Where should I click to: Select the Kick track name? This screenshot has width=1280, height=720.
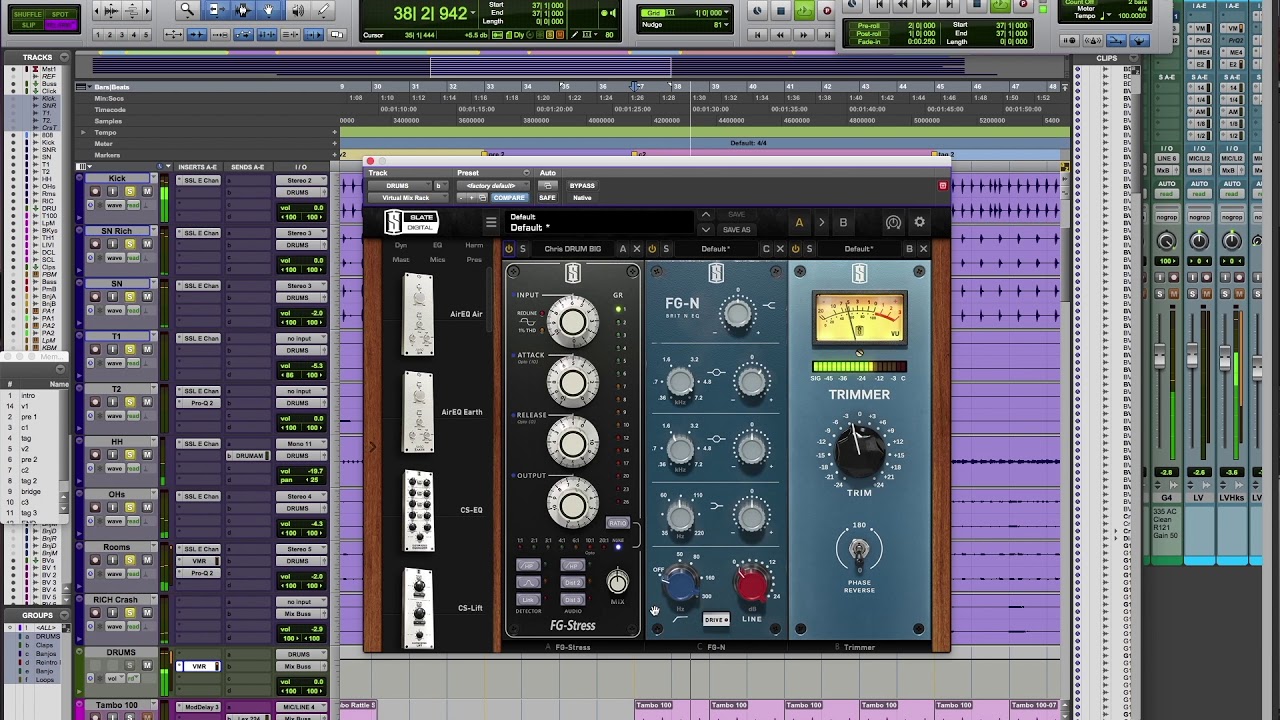point(117,179)
